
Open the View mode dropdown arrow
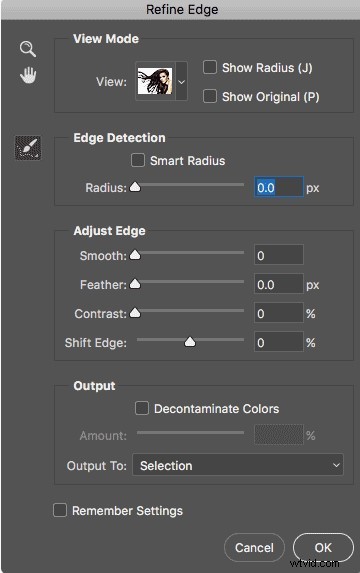182,81
